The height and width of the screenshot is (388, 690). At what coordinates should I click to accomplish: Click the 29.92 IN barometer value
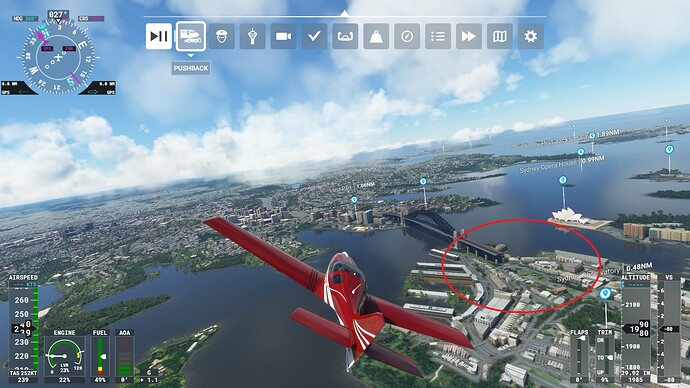pos(635,373)
